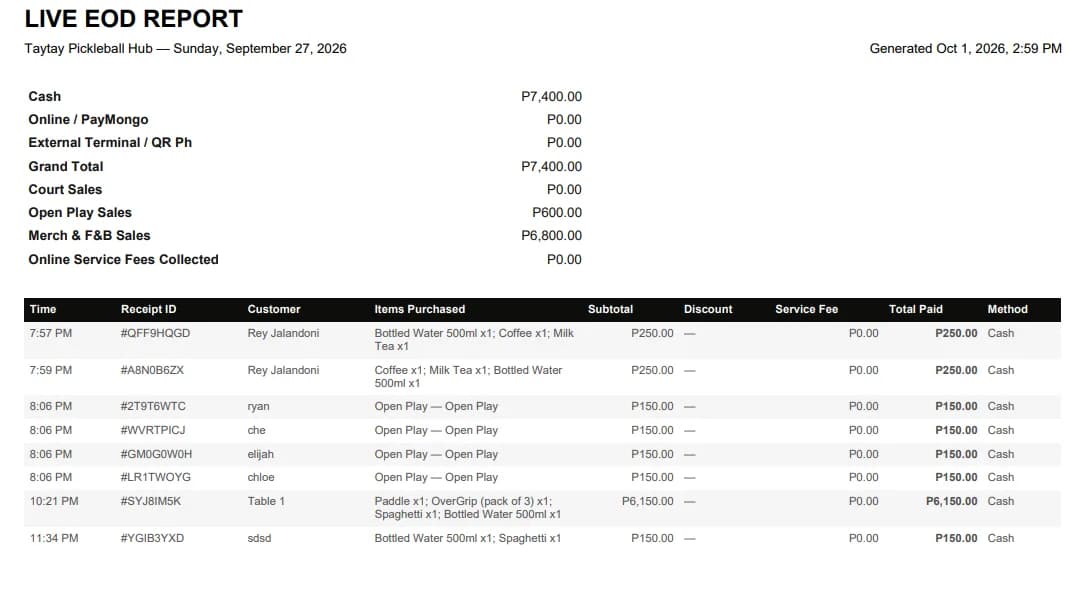Click customer name elijah
Screen dimensions: 1085x602
(261, 455)
